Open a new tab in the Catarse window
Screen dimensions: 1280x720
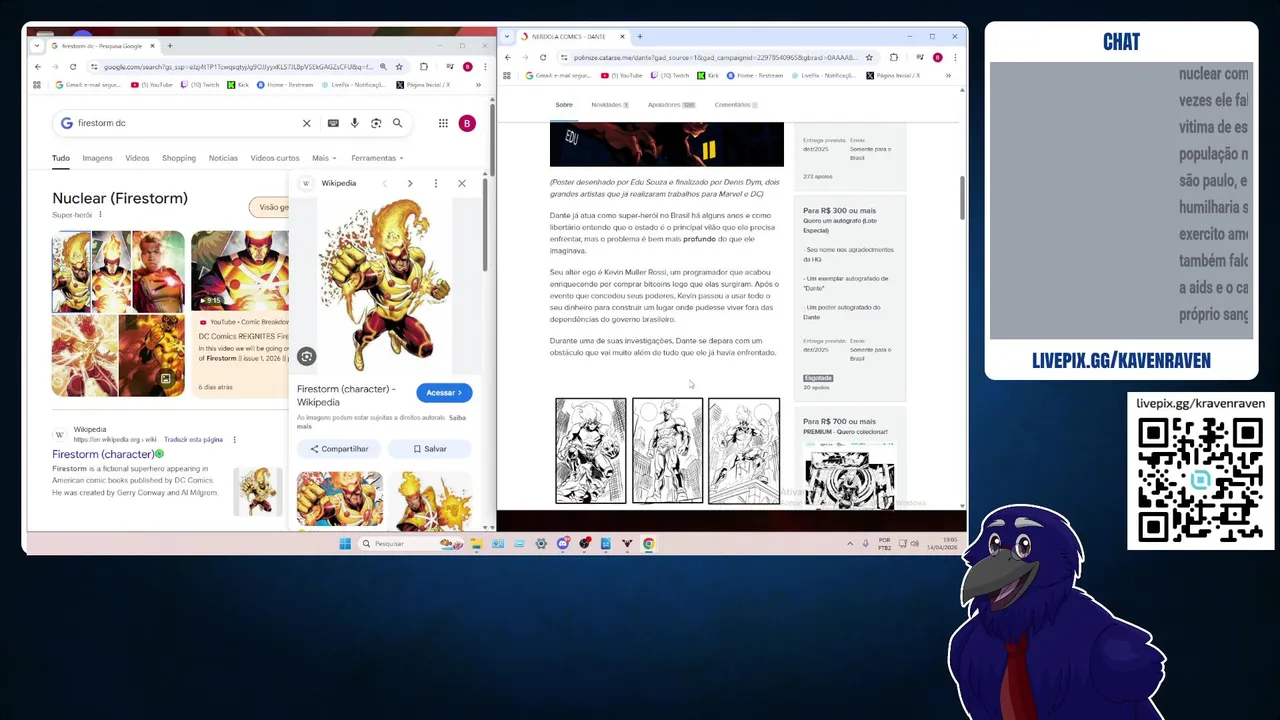[x=639, y=36]
